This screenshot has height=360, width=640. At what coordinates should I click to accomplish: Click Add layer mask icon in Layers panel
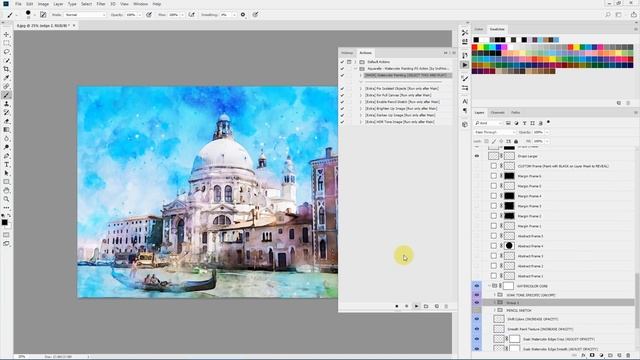pos(592,356)
